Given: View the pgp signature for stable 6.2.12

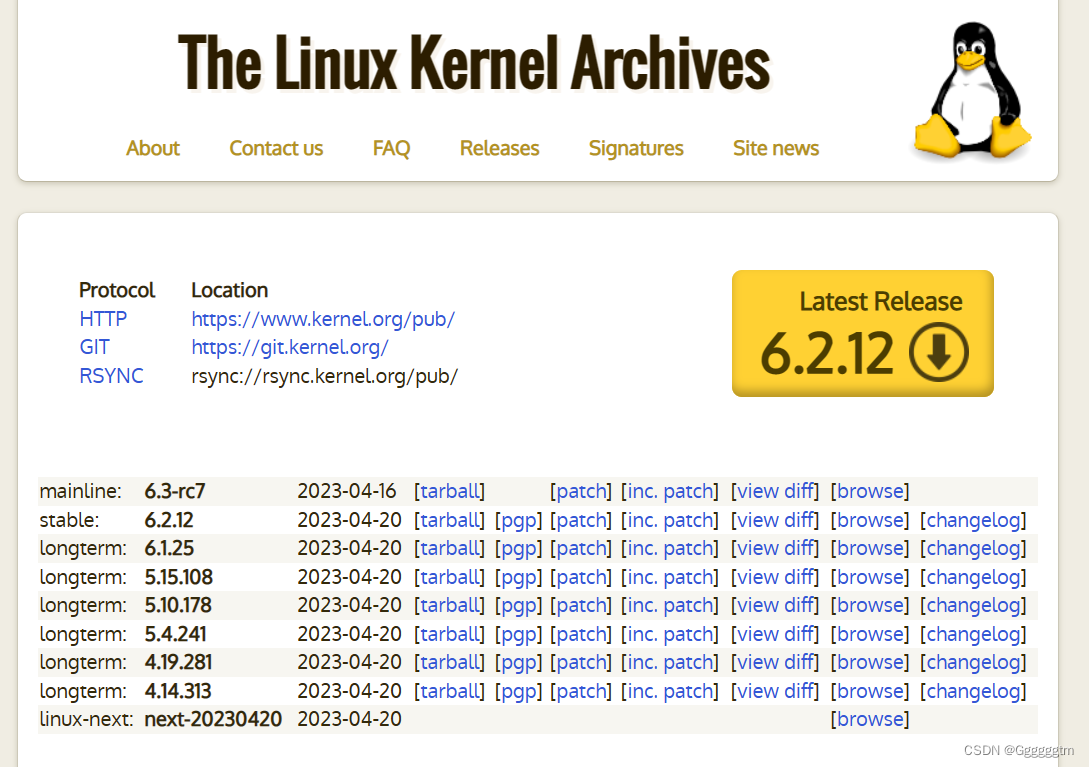Looking at the screenshot, I should (518, 519).
